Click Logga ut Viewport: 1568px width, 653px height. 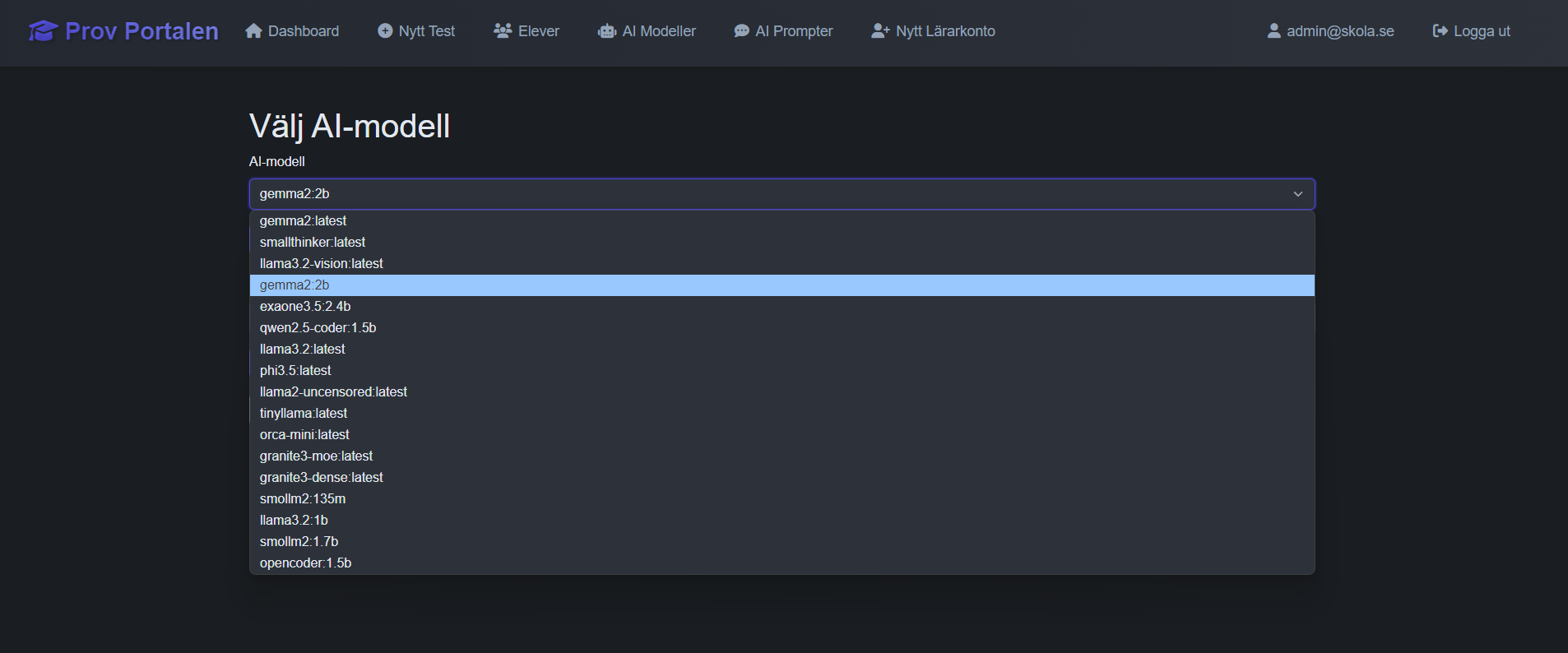click(x=1471, y=31)
